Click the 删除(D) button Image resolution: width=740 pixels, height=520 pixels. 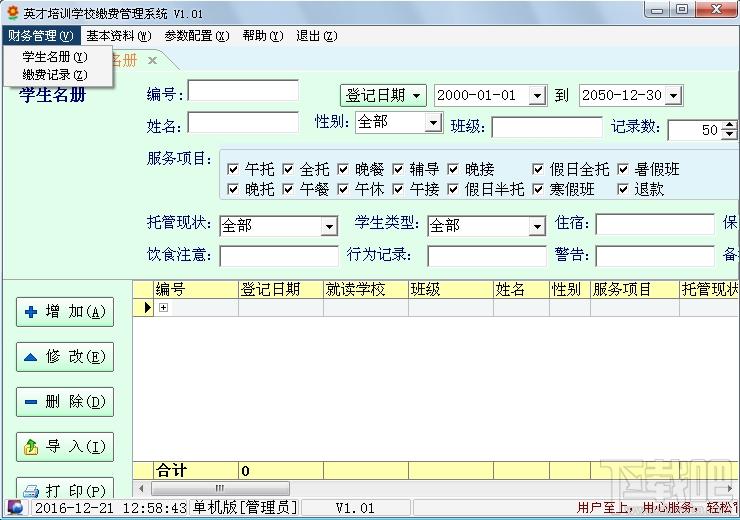(x=65, y=402)
